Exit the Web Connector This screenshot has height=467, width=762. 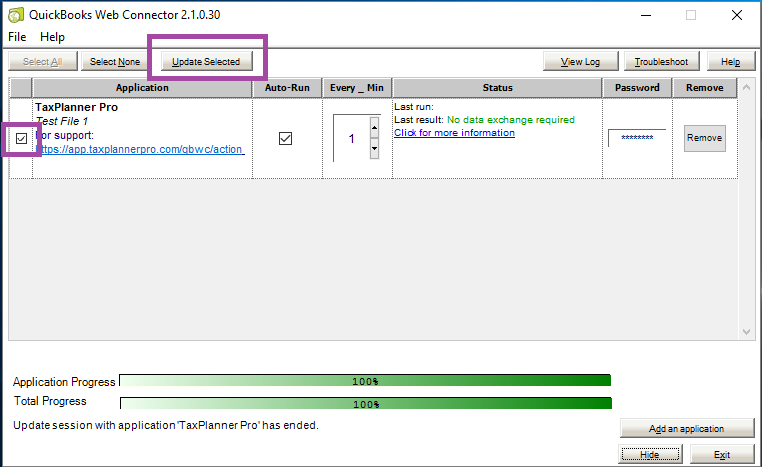click(722, 455)
